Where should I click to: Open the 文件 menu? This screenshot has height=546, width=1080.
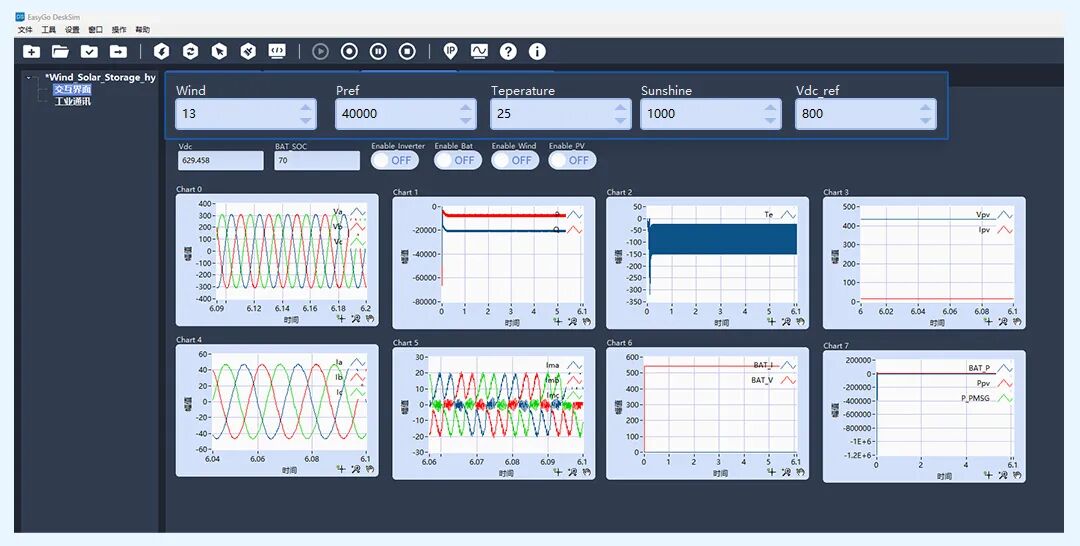[x=25, y=30]
